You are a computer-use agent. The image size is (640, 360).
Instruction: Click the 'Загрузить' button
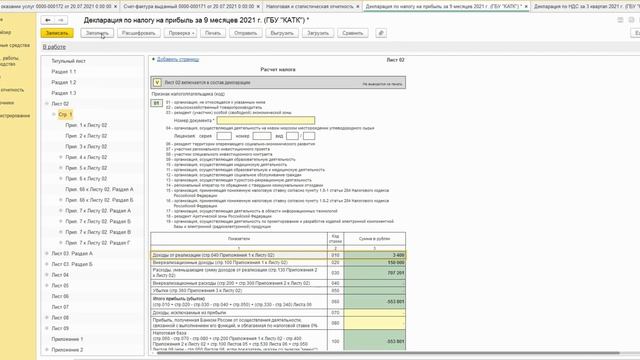click(x=318, y=33)
